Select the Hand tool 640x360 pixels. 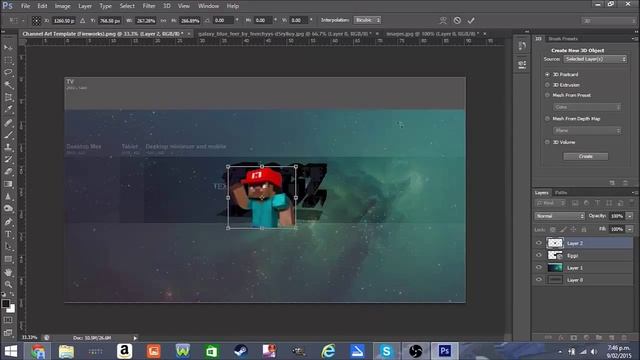click(8, 272)
